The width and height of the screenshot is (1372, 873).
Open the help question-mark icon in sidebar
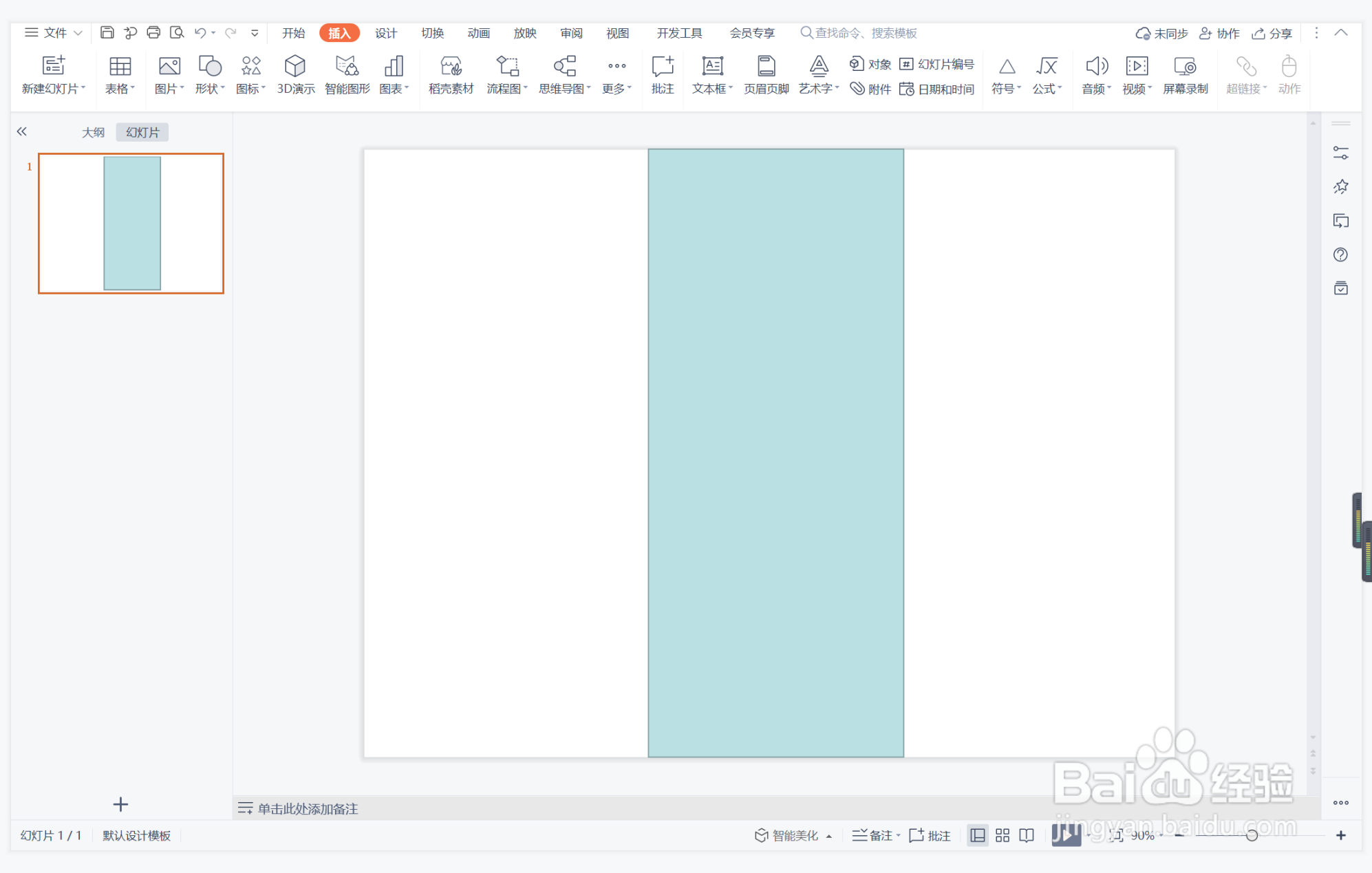tap(1340, 255)
